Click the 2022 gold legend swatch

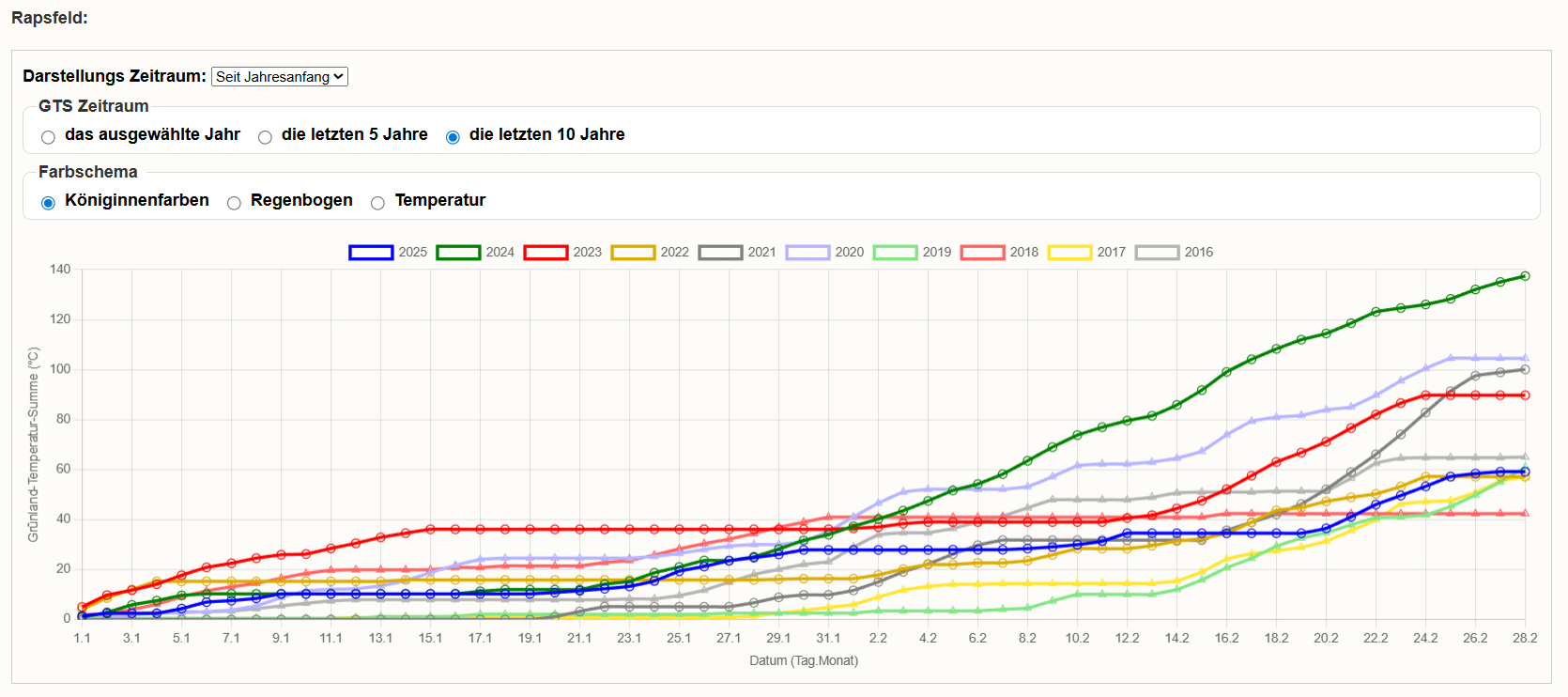633,253
